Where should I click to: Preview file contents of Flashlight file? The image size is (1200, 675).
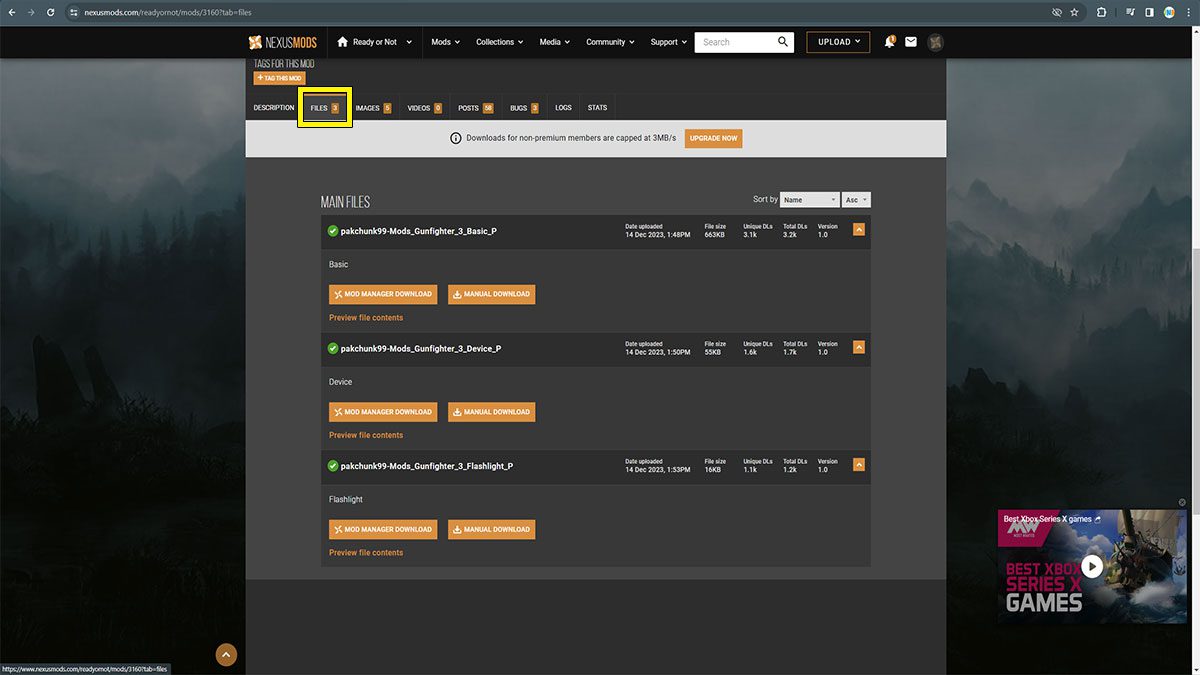366,552
